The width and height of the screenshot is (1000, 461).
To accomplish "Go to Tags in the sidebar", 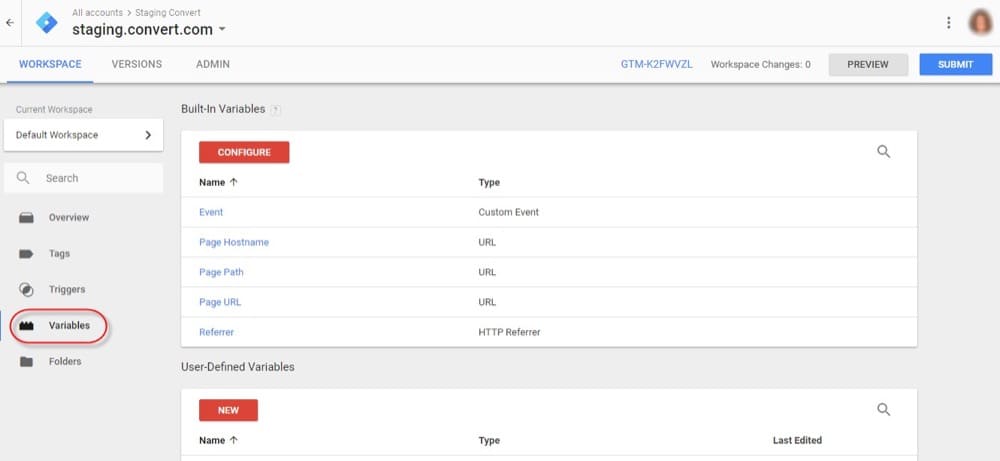I will [x=59, y=254].
